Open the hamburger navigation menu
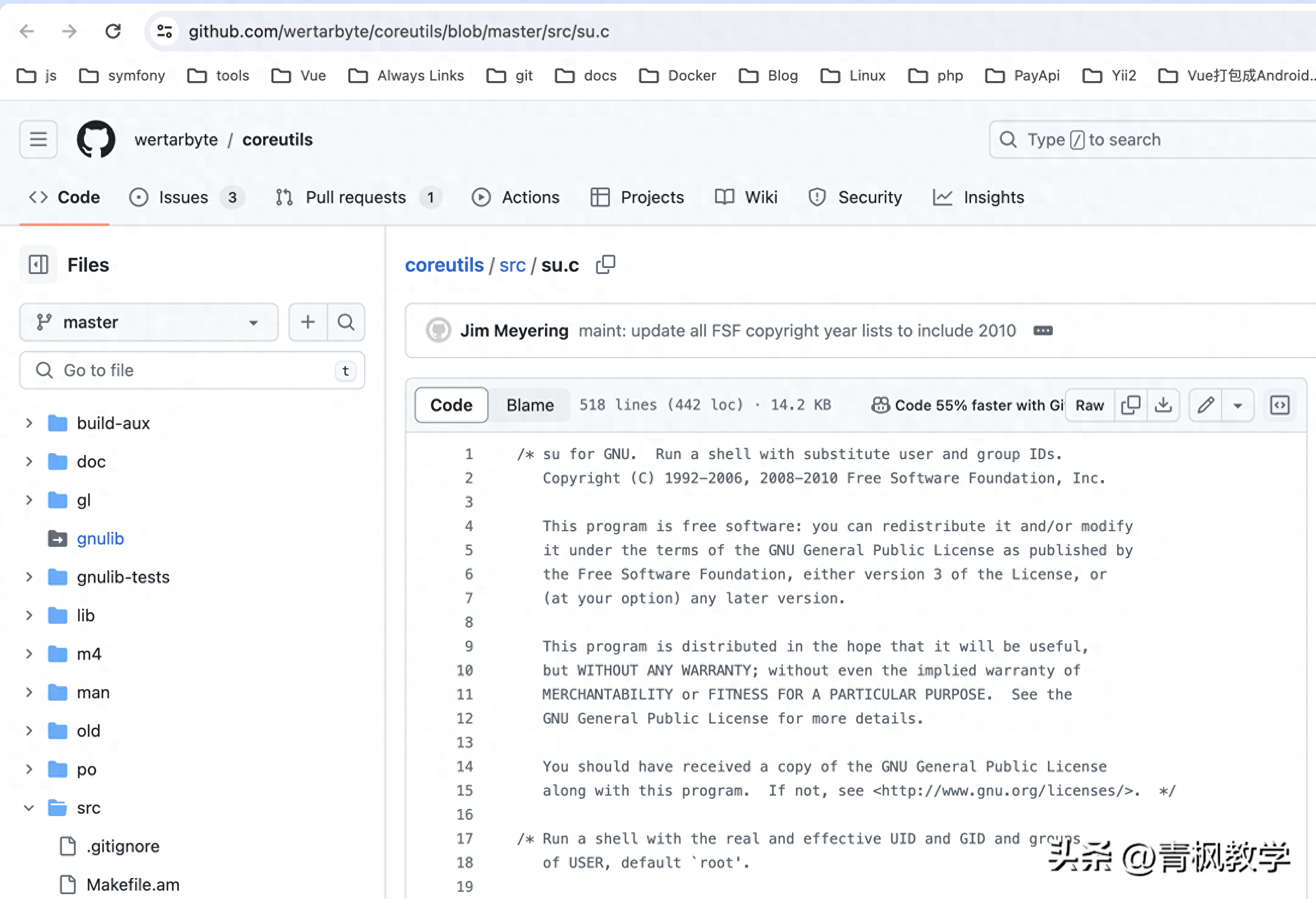The image size is (1316, 899). point(38,139)
